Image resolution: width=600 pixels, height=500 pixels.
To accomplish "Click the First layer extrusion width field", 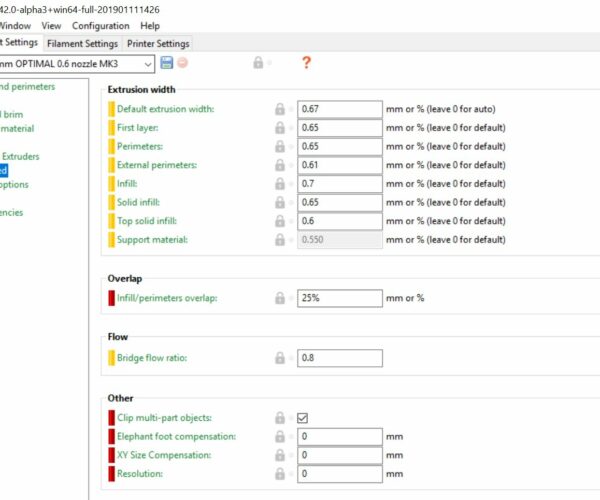I will point(339,128).
